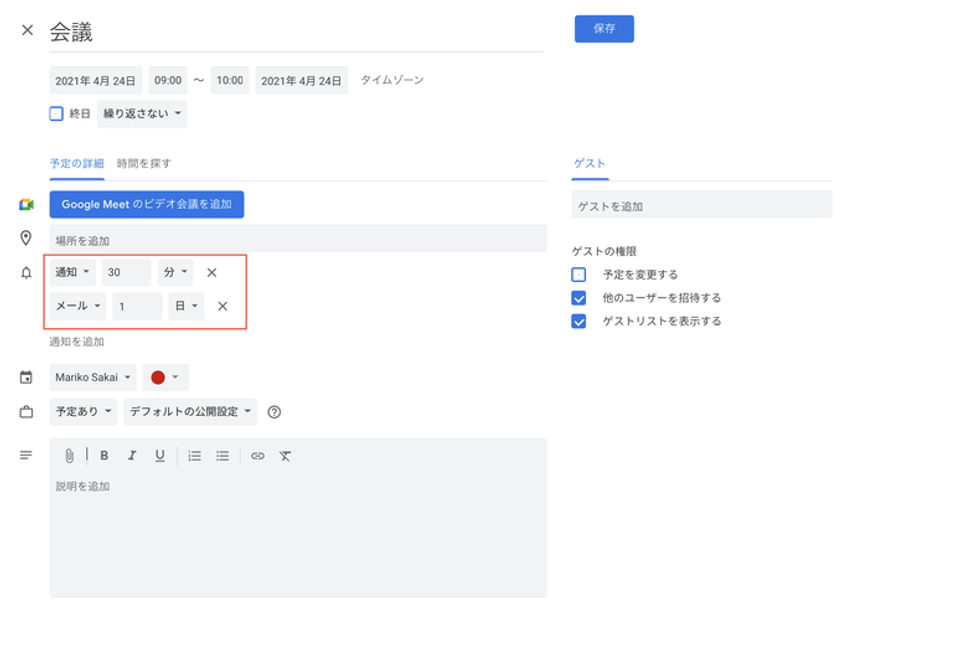
Task: Click the ゲストを追加 guest field
Action: (702, 205)
